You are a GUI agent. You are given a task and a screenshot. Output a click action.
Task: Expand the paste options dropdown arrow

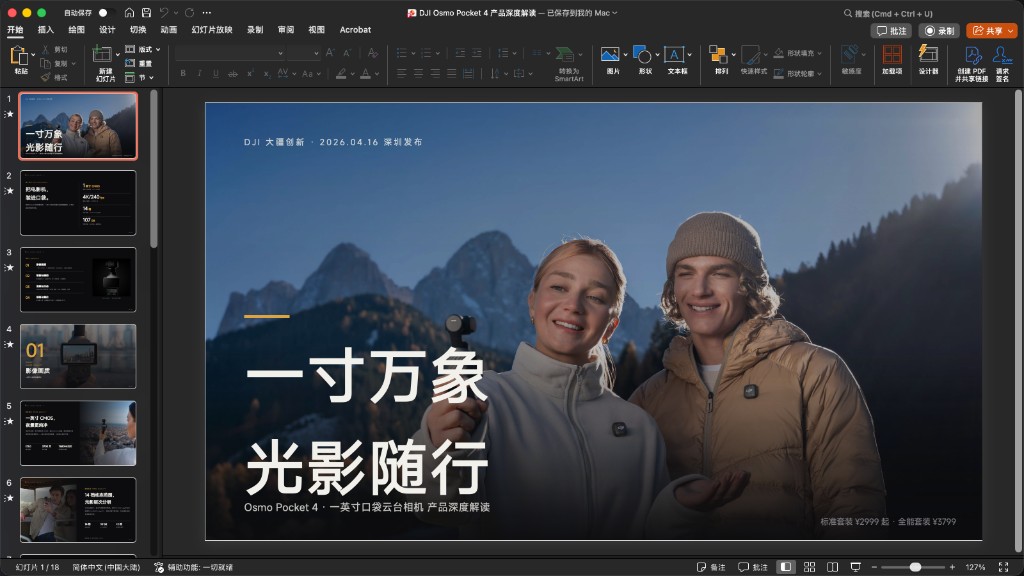(x=33, y=55)
